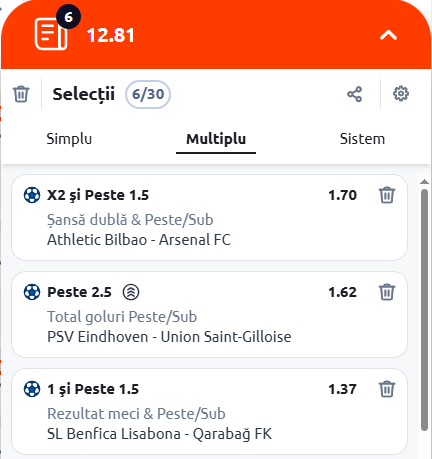The image size is (432, 459).
Task: Click the 6/30 selections counter badge
Action: coord(148,94)
